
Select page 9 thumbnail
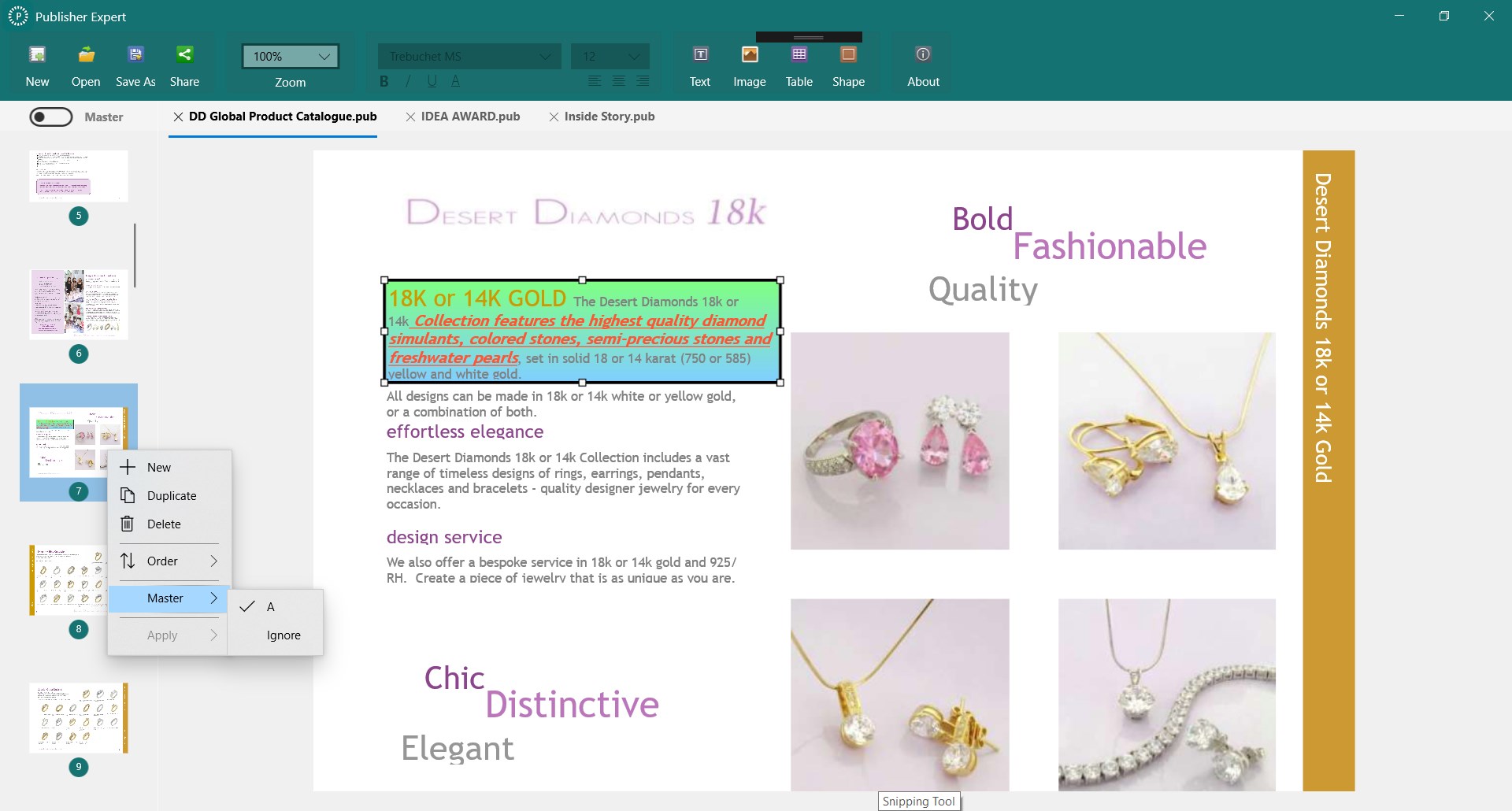pos(79,717)
